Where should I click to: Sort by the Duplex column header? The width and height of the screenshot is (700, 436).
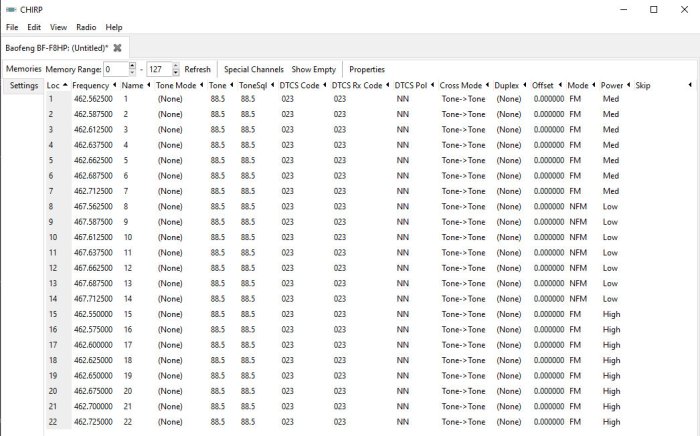tap(510, 85)
